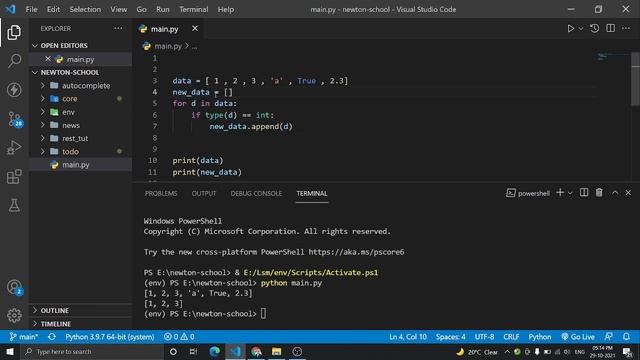Open the Terminal menu

pyautogui.click(x=193, y=9)
